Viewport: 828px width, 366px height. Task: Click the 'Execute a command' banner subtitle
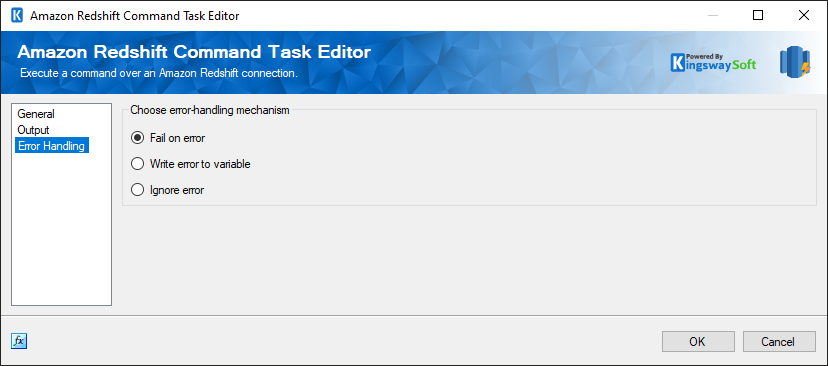[x=159, y=73]
